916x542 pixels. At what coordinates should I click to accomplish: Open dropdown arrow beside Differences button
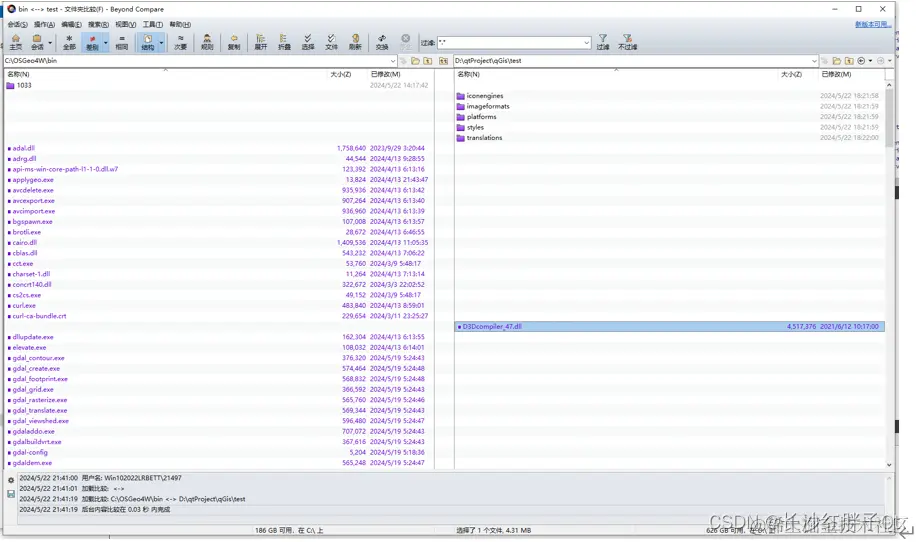tap(106, 43)
